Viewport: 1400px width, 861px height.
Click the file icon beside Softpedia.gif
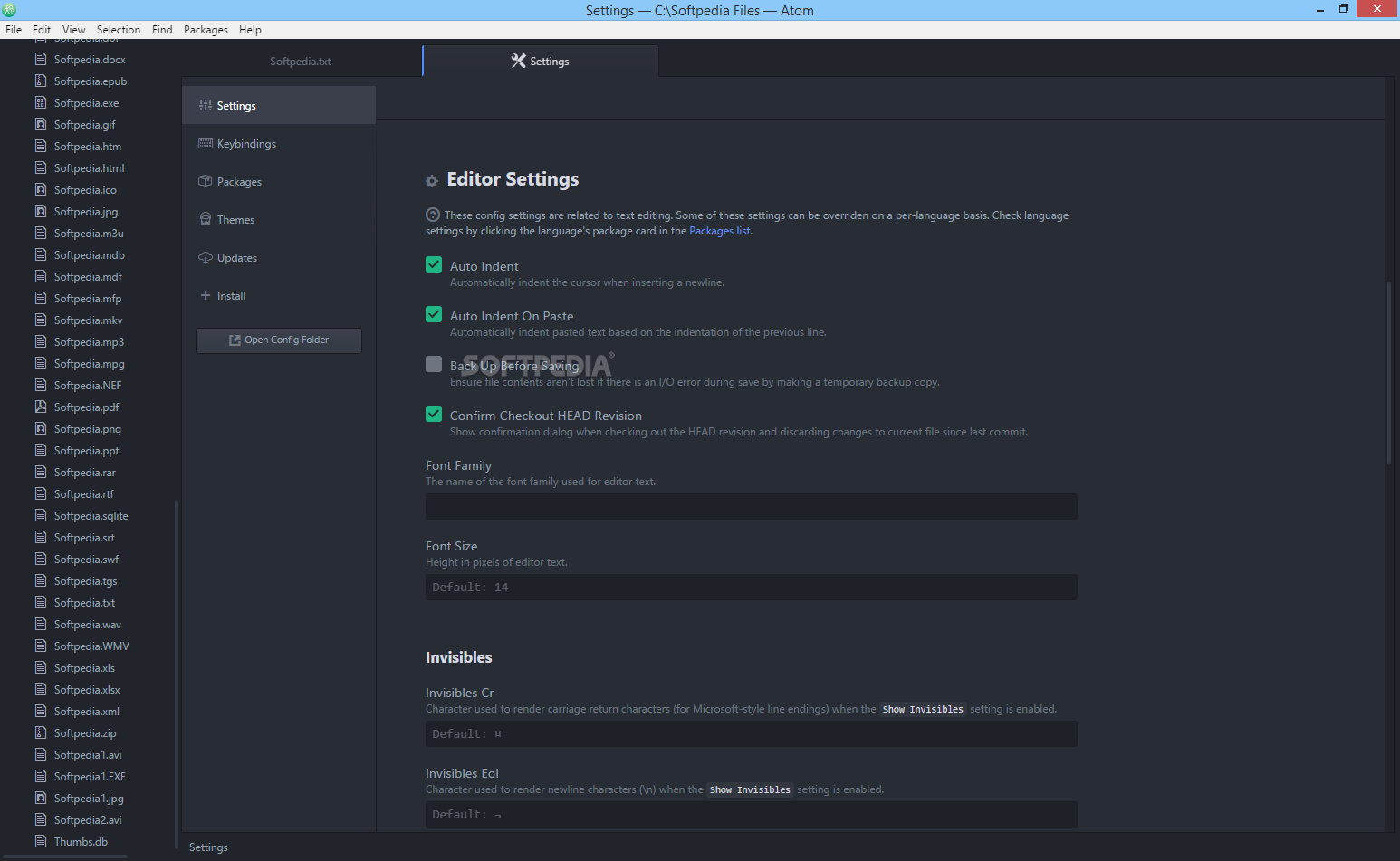click(x=41, y=124)
